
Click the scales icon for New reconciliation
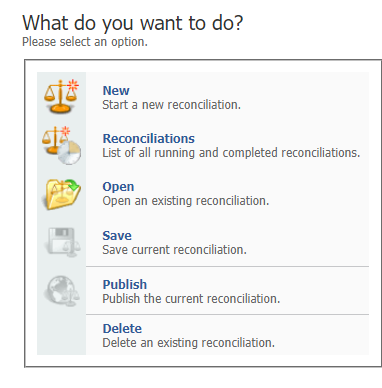click(x=61, y=96)
